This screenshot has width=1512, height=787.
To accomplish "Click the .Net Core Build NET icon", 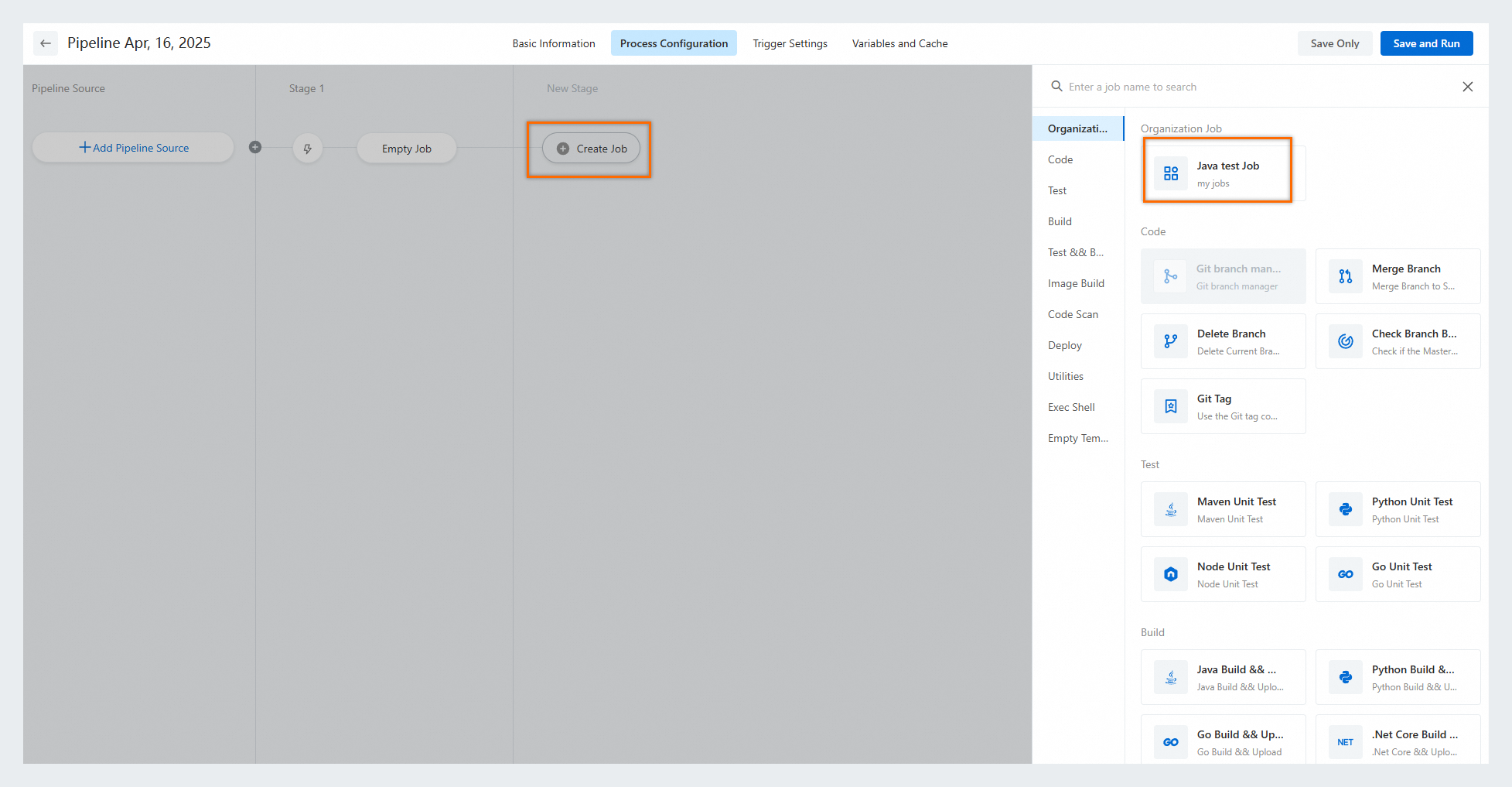I will 1346,742.
